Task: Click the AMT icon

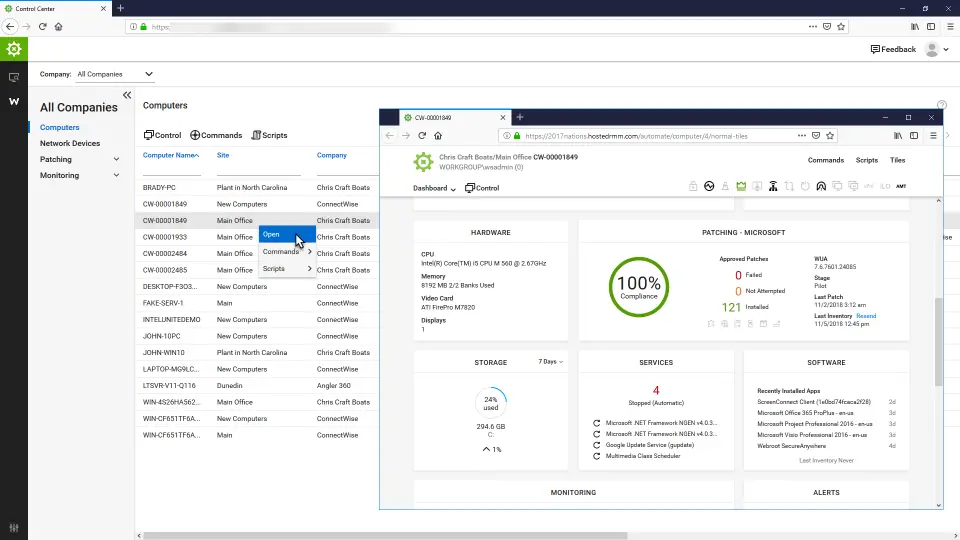Action: [x=901, y=186]
